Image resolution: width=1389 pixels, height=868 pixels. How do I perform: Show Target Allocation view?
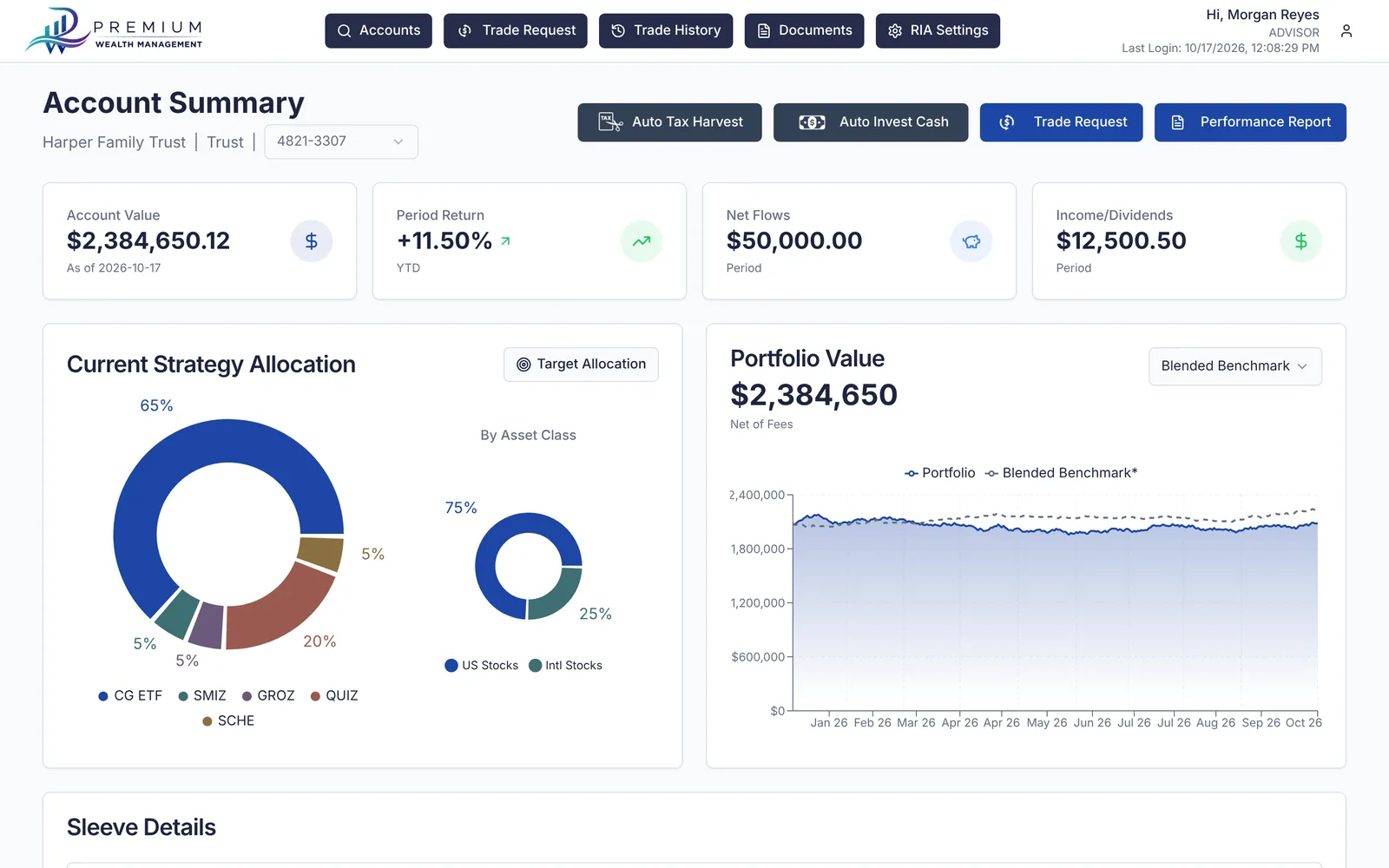581,365
